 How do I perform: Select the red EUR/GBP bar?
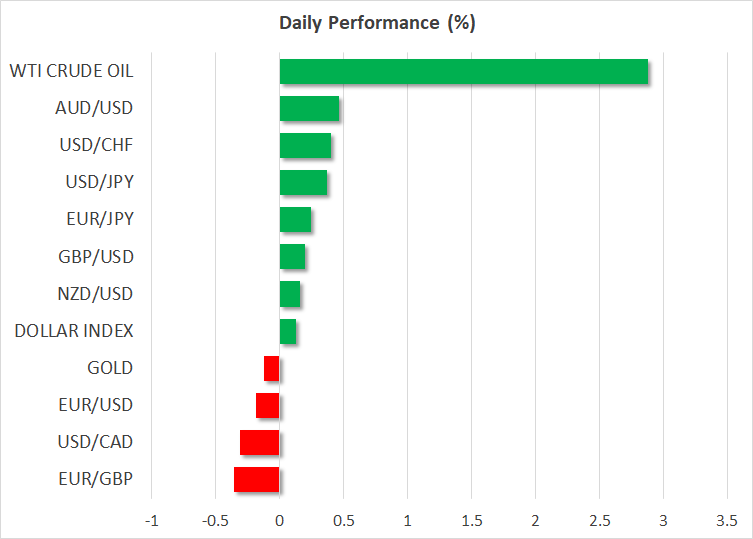click(x=257, y=479)
